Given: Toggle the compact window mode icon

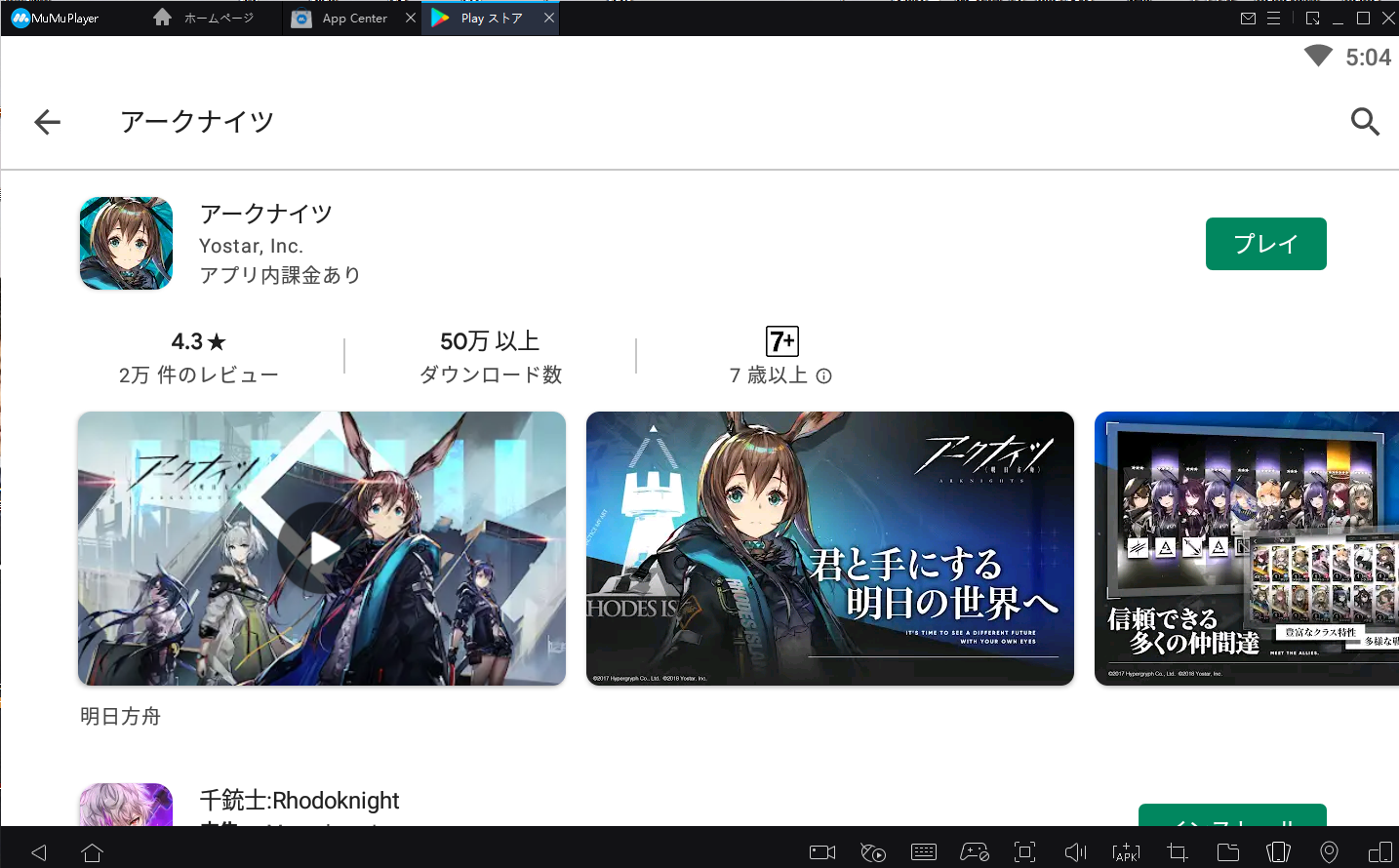Looking at the screenshot, I should pyautogui.click(x=1312, y=19).
